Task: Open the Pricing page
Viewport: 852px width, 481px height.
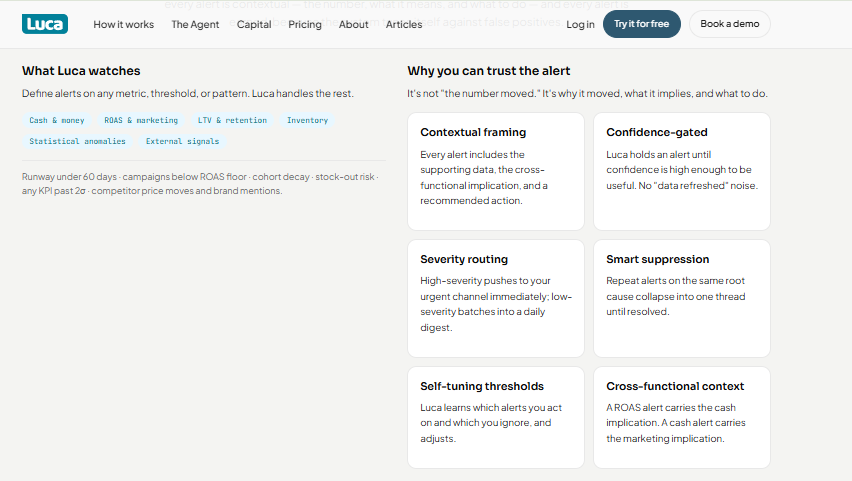Action: [305, 24]
